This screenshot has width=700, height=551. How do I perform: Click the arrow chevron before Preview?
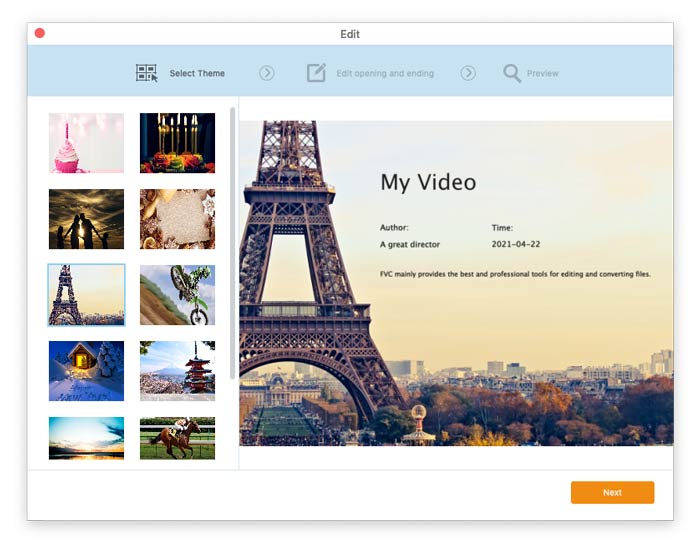tap(468, 73)
